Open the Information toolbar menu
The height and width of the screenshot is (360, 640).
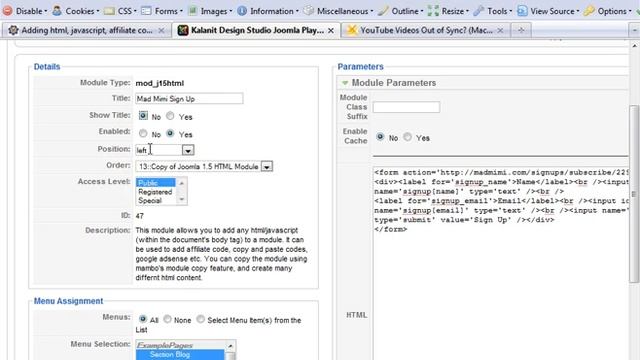(x=268, y=11)
